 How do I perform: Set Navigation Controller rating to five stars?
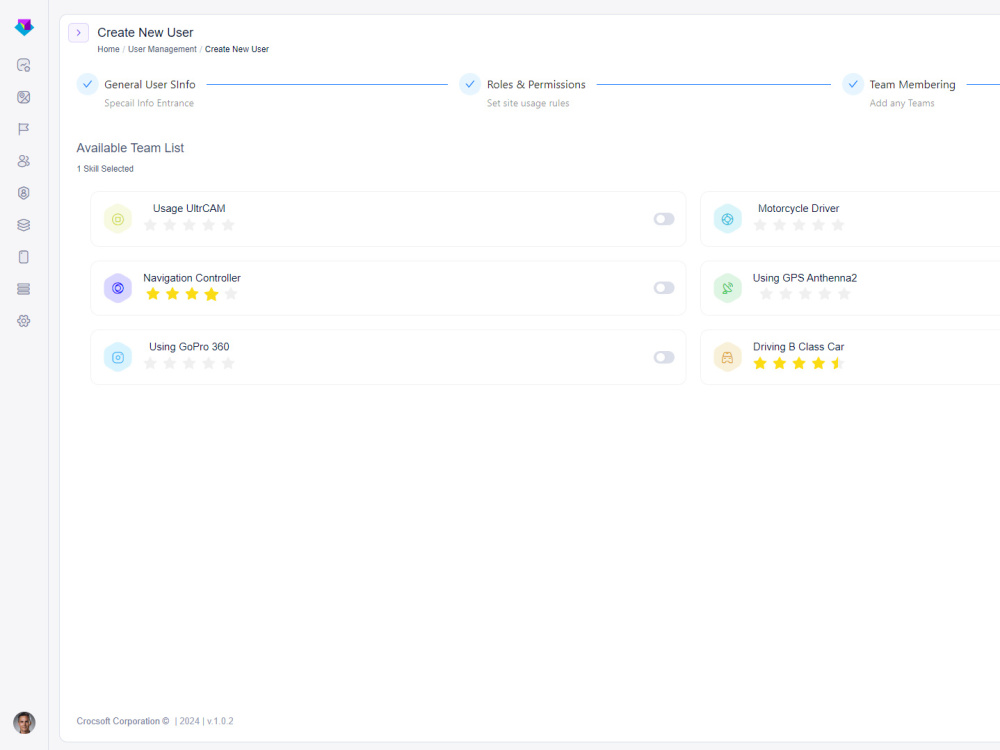(x=231, y=294)
